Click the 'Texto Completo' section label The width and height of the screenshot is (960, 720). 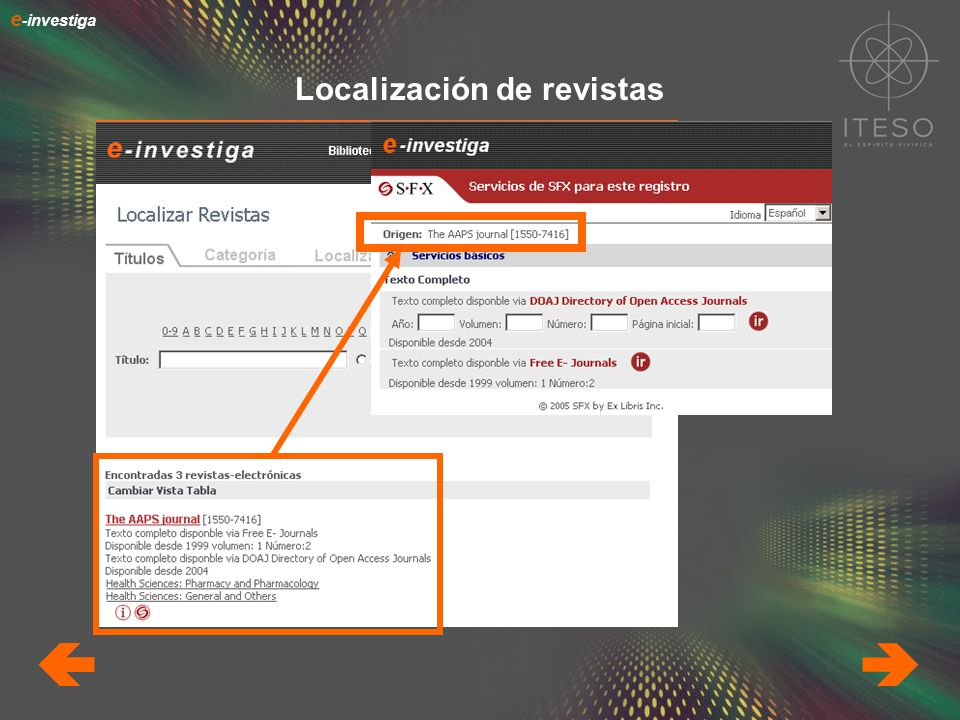pos(427,280)
